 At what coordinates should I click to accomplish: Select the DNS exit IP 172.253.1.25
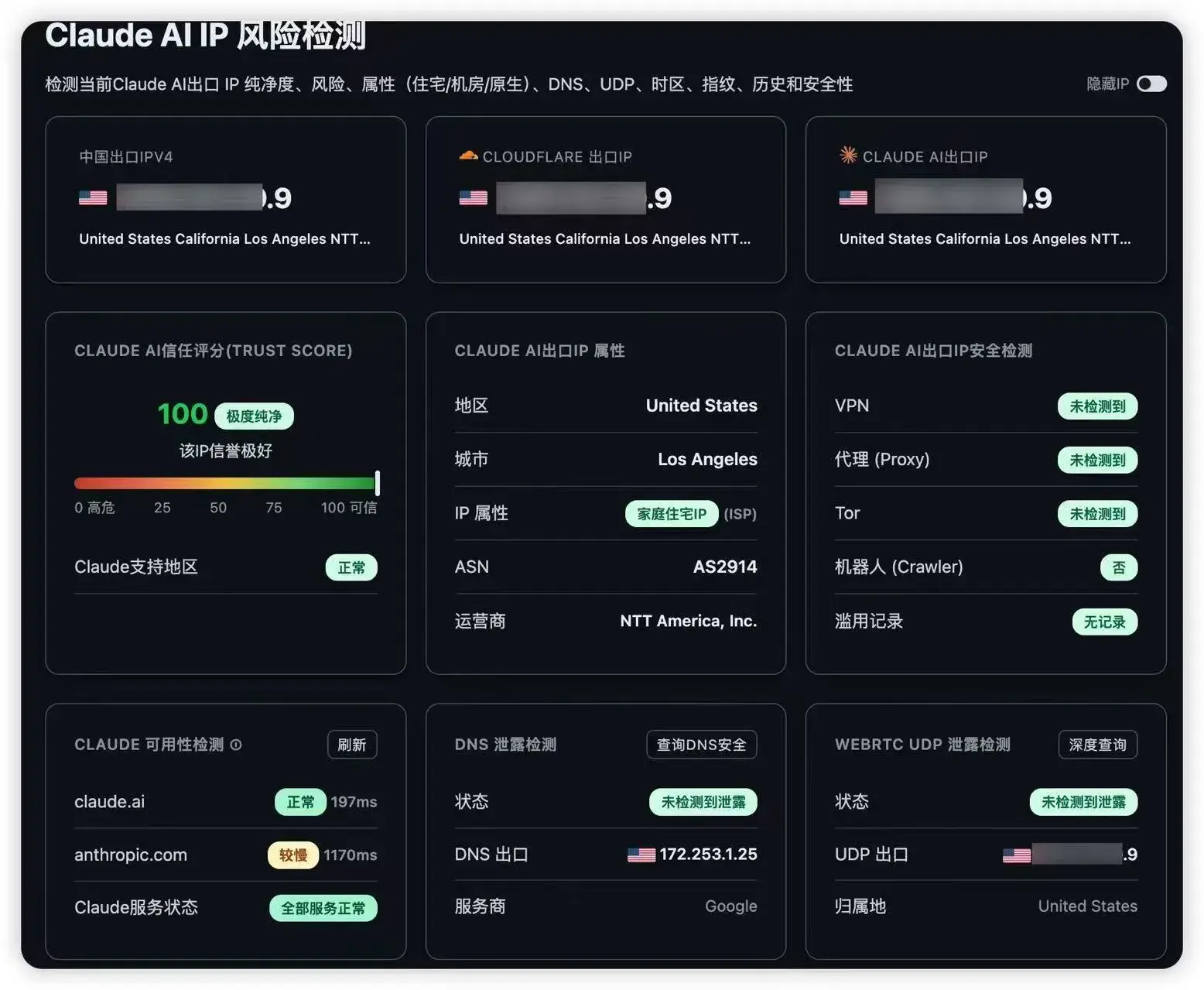(x=708, y=854)
